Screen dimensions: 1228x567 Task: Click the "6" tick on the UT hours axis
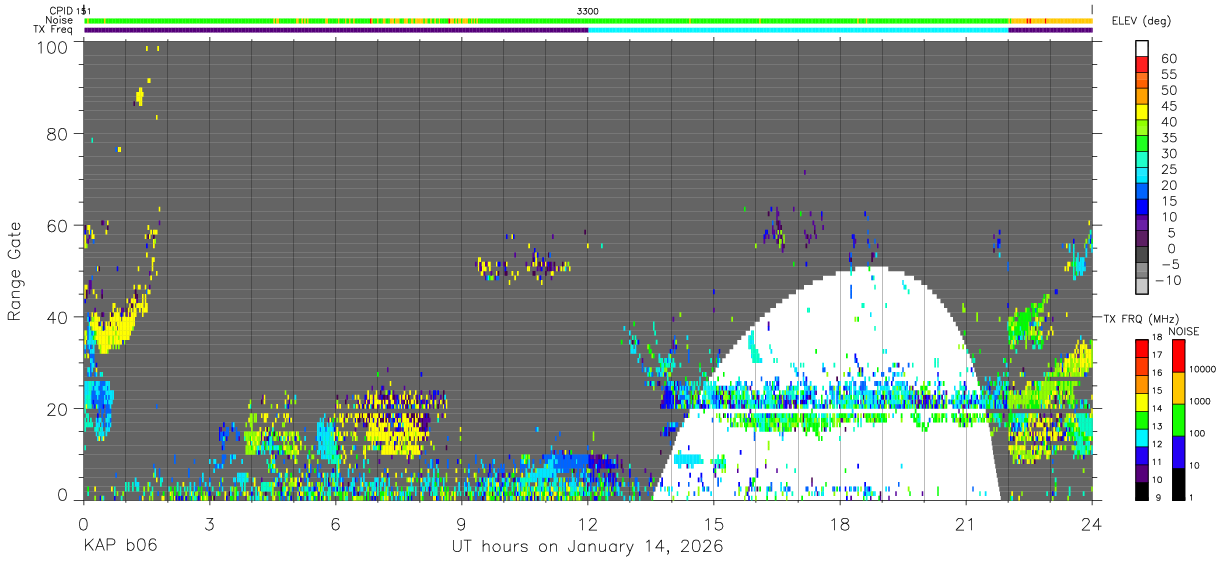pos(335,523)
